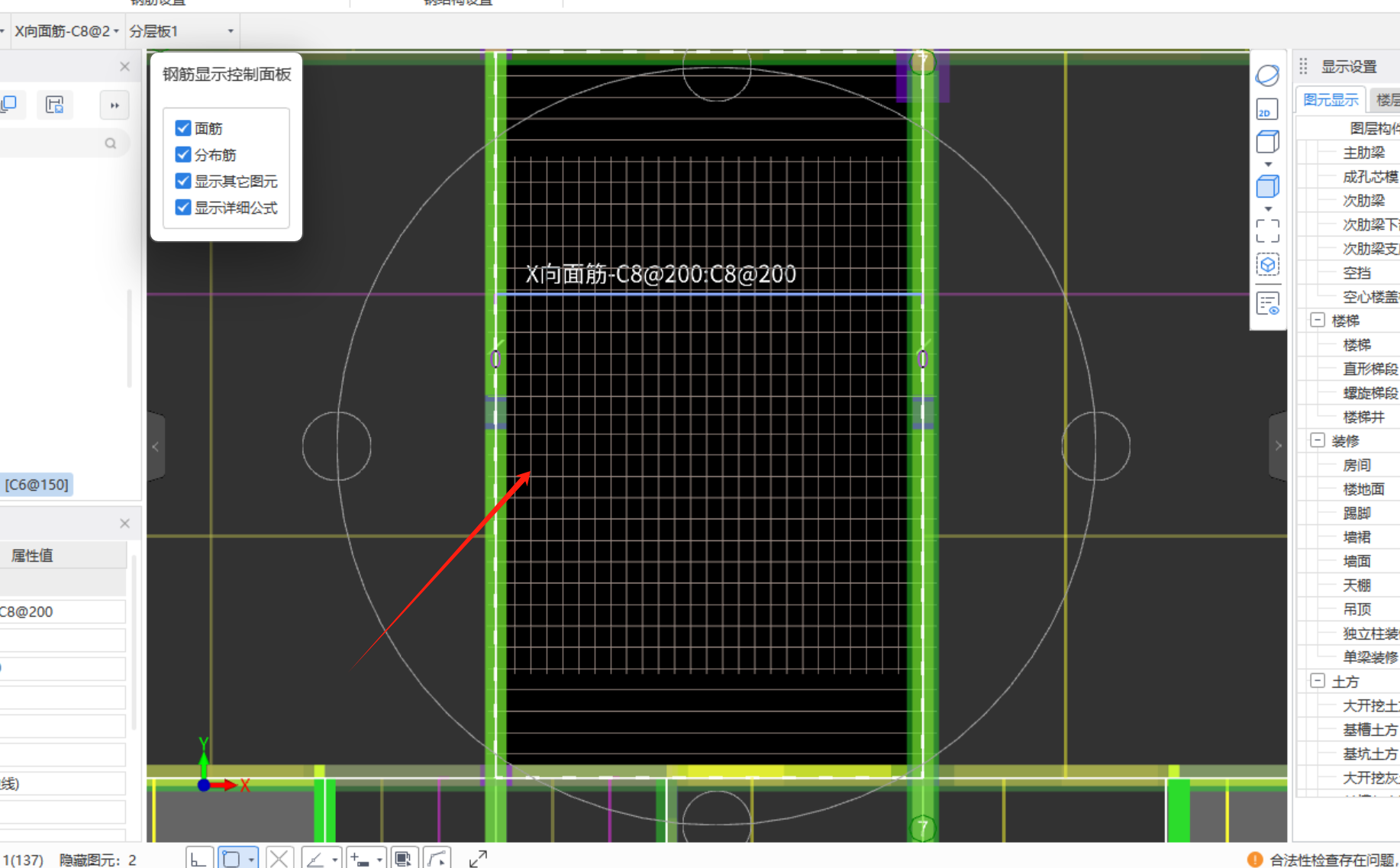Collapse the 土方 tree group

coord(1318,680)
